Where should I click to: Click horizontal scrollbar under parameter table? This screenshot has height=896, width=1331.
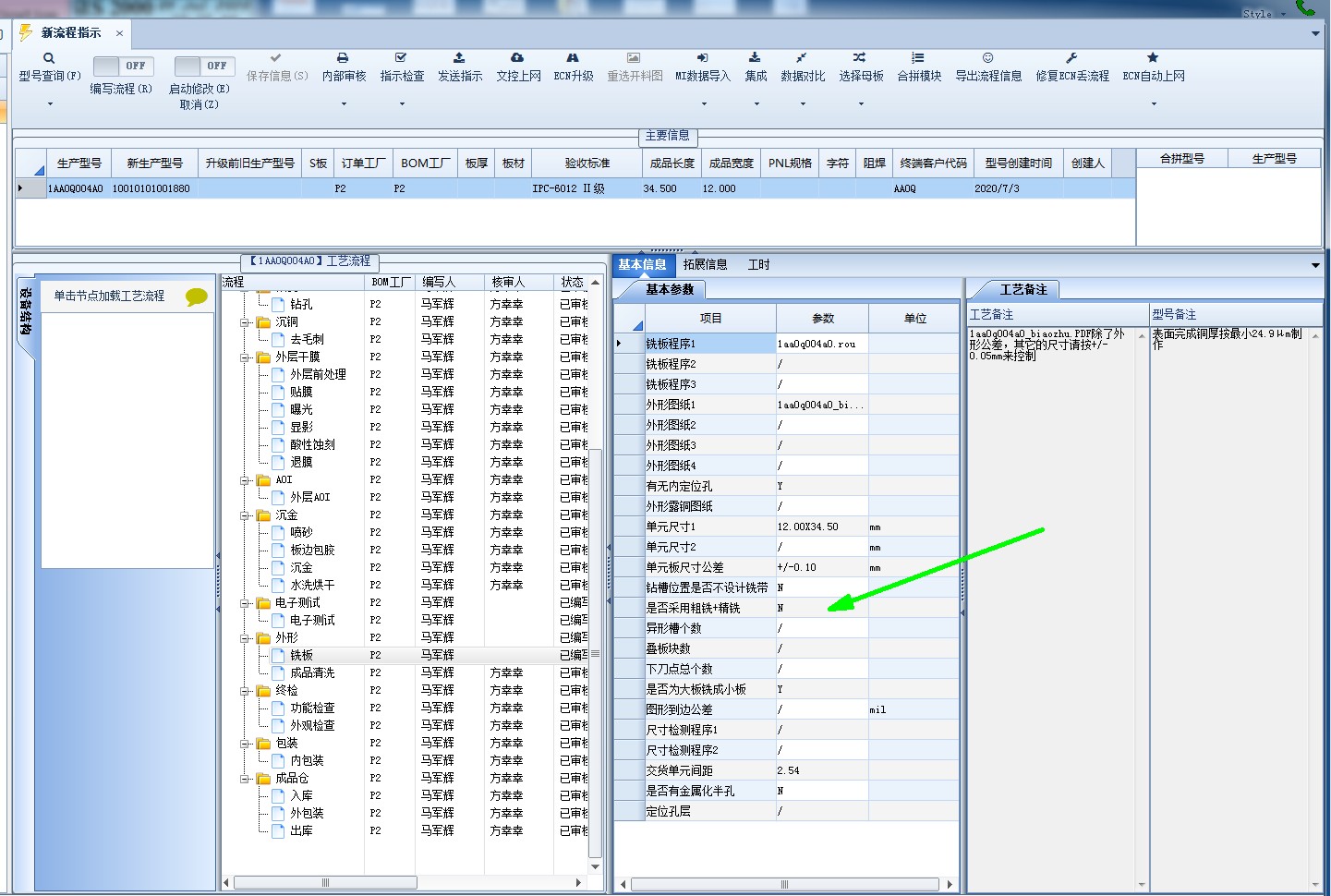point(784,885)
